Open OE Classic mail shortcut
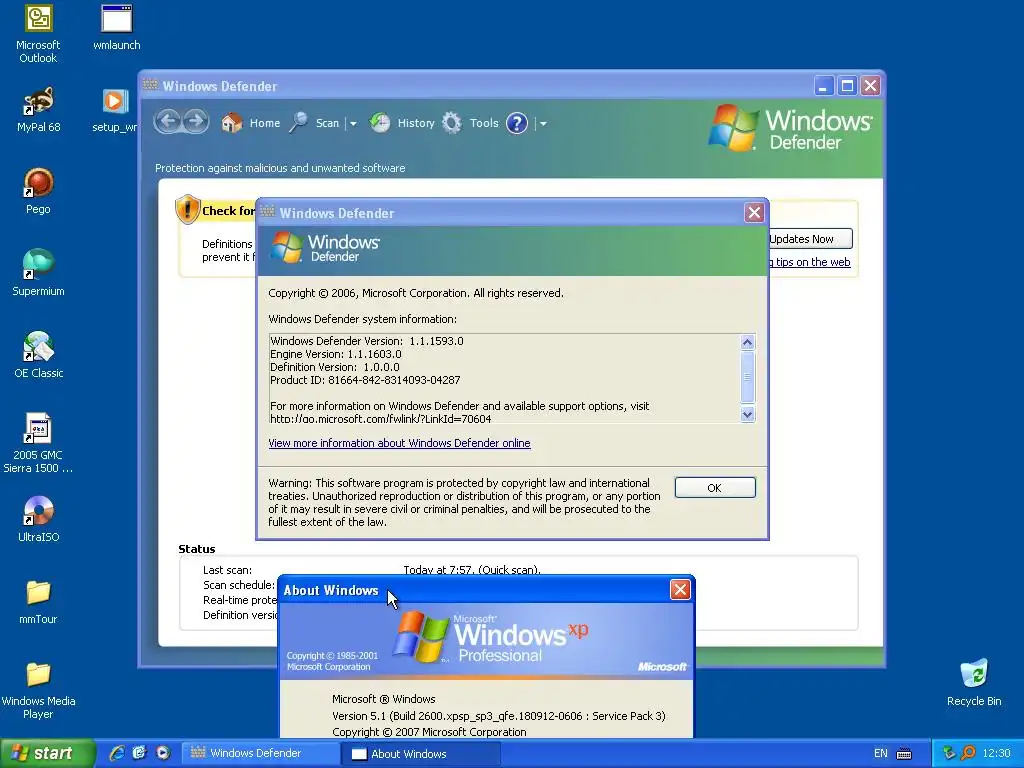This screenshot has height=768, width=1024. point(38,355)
